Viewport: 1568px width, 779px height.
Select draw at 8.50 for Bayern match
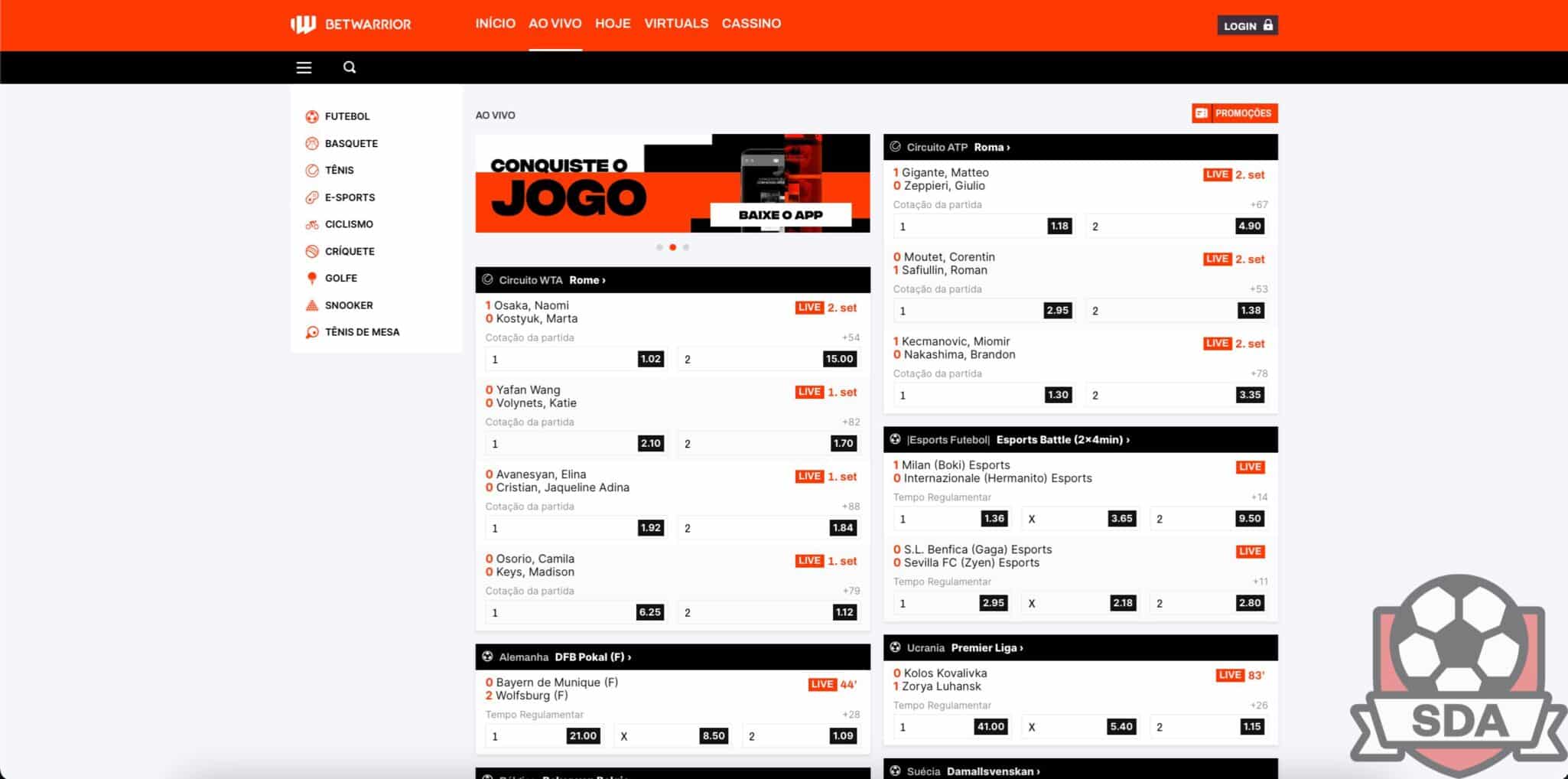(x=672, y=736)
